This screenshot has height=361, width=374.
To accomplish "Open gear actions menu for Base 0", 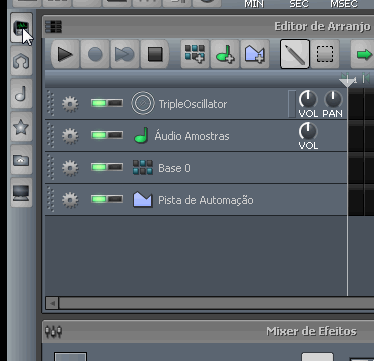I will pos(70,168).
